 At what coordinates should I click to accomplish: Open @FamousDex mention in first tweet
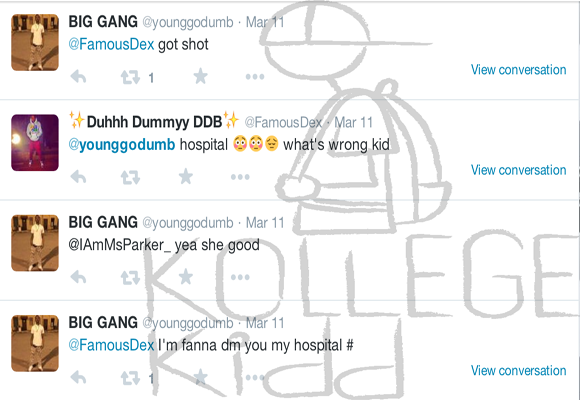click(111, 44)
